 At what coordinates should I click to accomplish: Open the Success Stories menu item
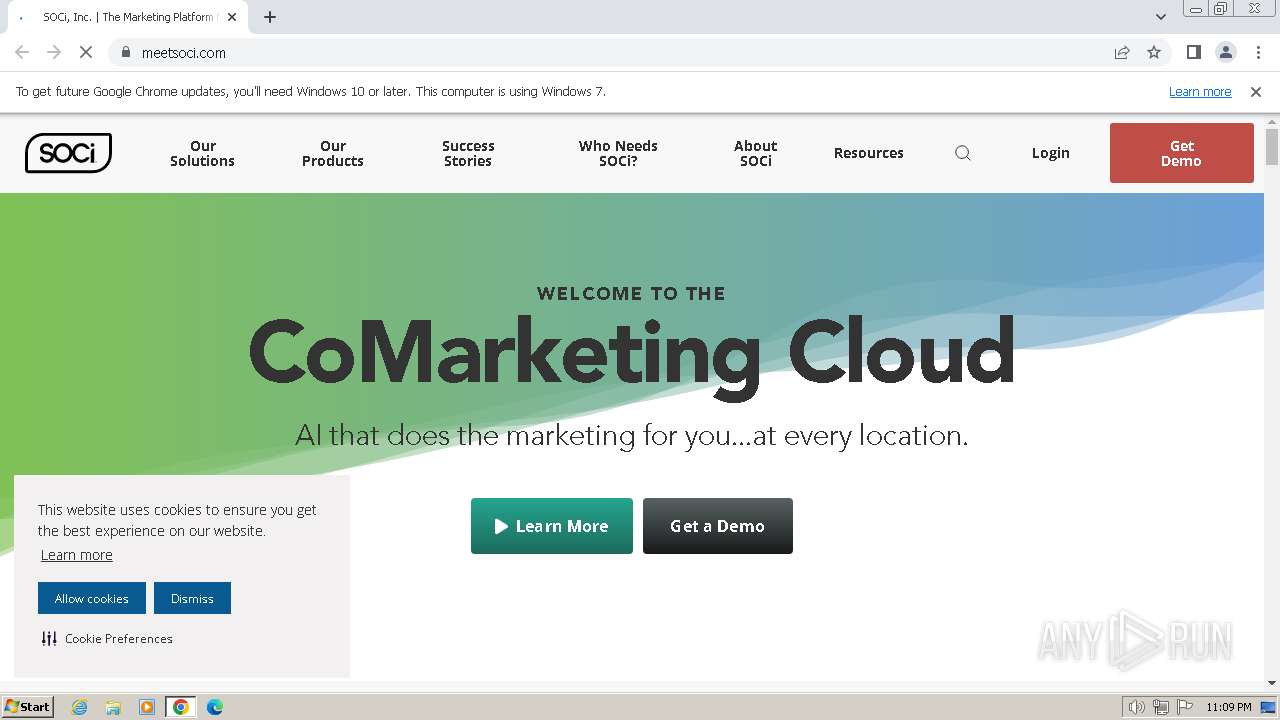pyautogui.click(x=468, y=153)
